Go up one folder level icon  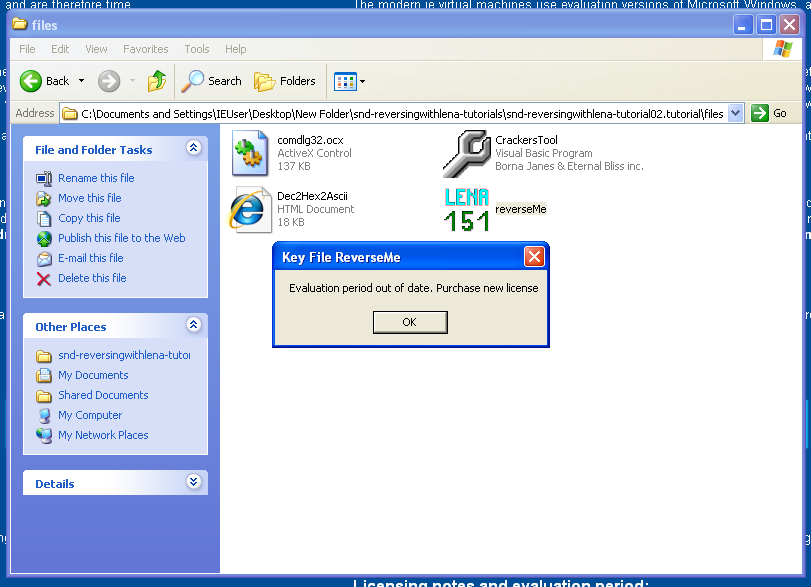click(x=157, y=81)
